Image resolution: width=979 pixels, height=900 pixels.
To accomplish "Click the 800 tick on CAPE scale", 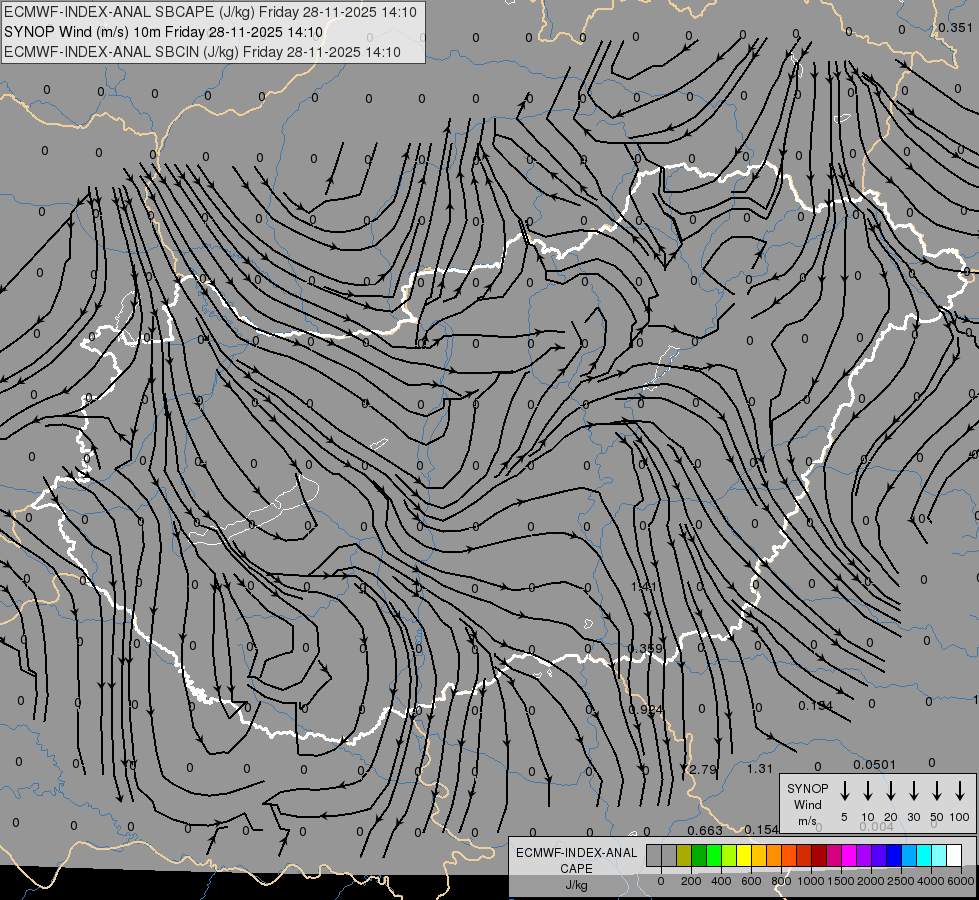I will (x=781, y=881).
